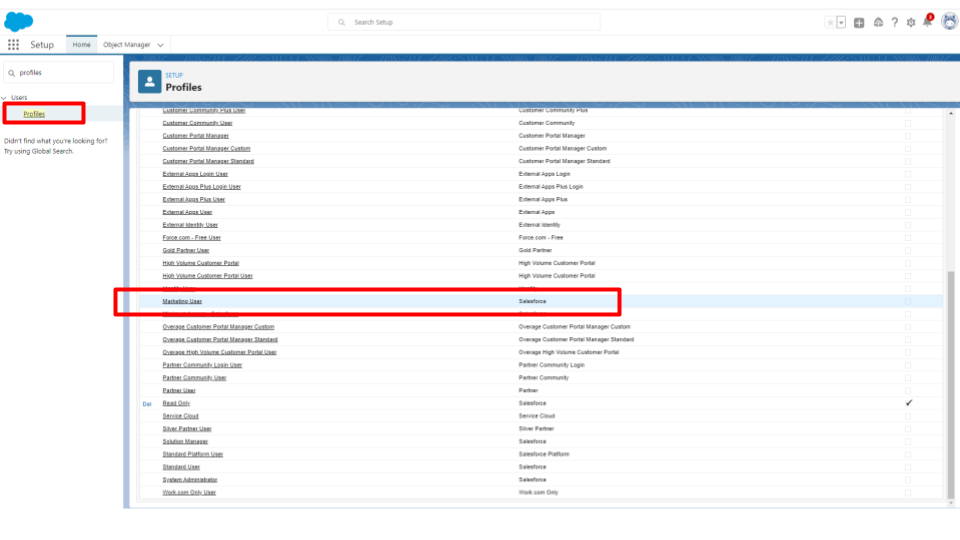Open the External Apps Login User profile
The image size is (960, 540).
point(195,174)
